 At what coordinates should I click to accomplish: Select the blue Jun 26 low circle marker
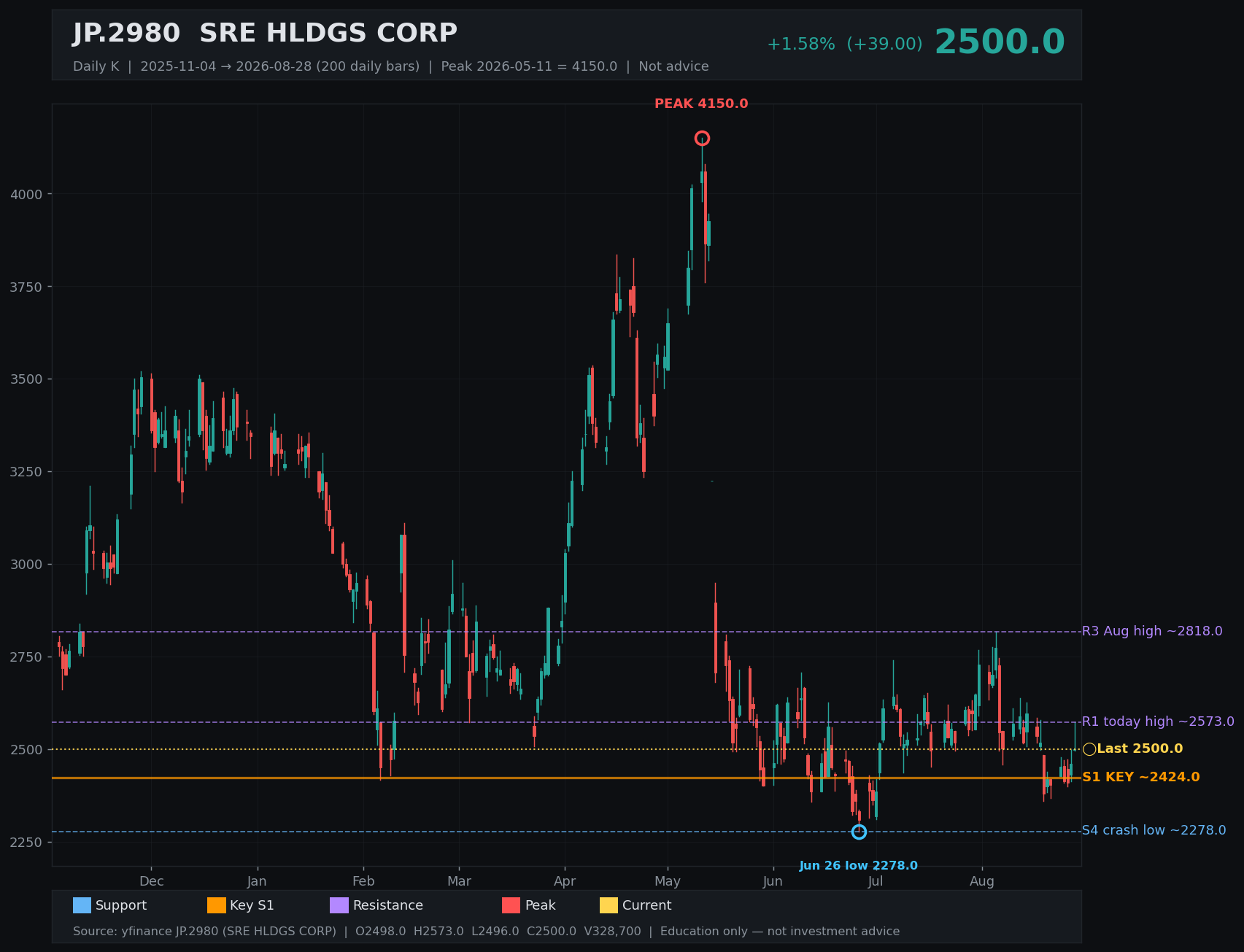(x=859, y=832)
